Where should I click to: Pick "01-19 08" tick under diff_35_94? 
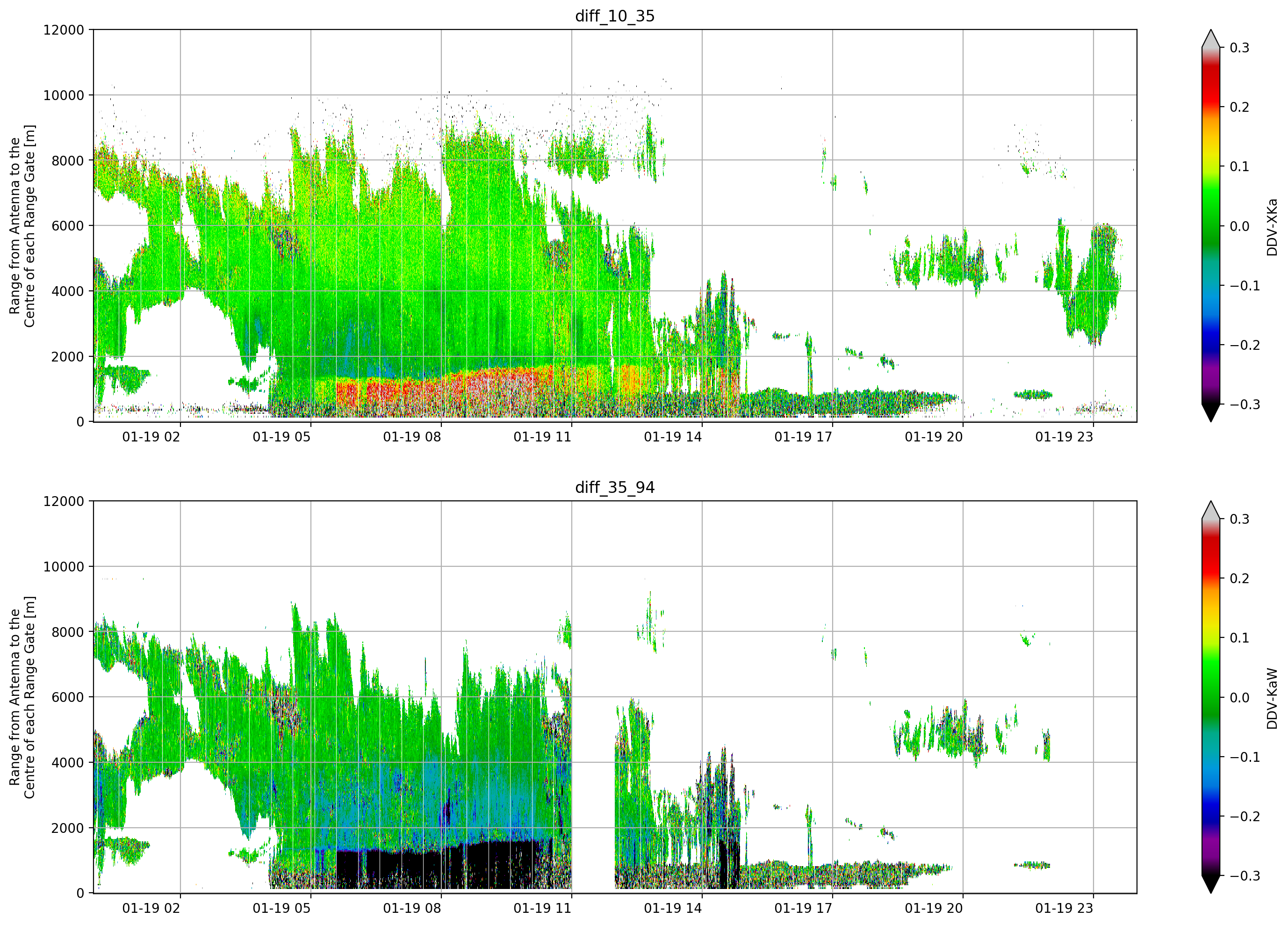coord(412,909)
